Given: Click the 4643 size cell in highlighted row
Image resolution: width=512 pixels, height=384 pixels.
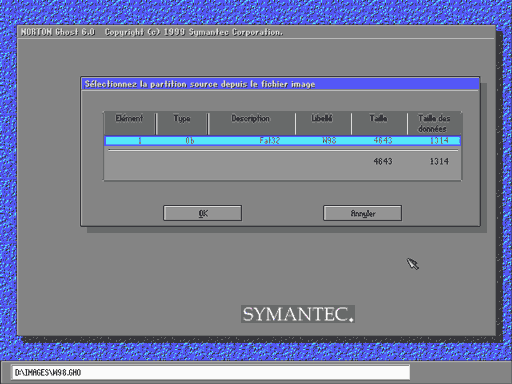Looking at the screenshot, I should click(x=383, y=141).
